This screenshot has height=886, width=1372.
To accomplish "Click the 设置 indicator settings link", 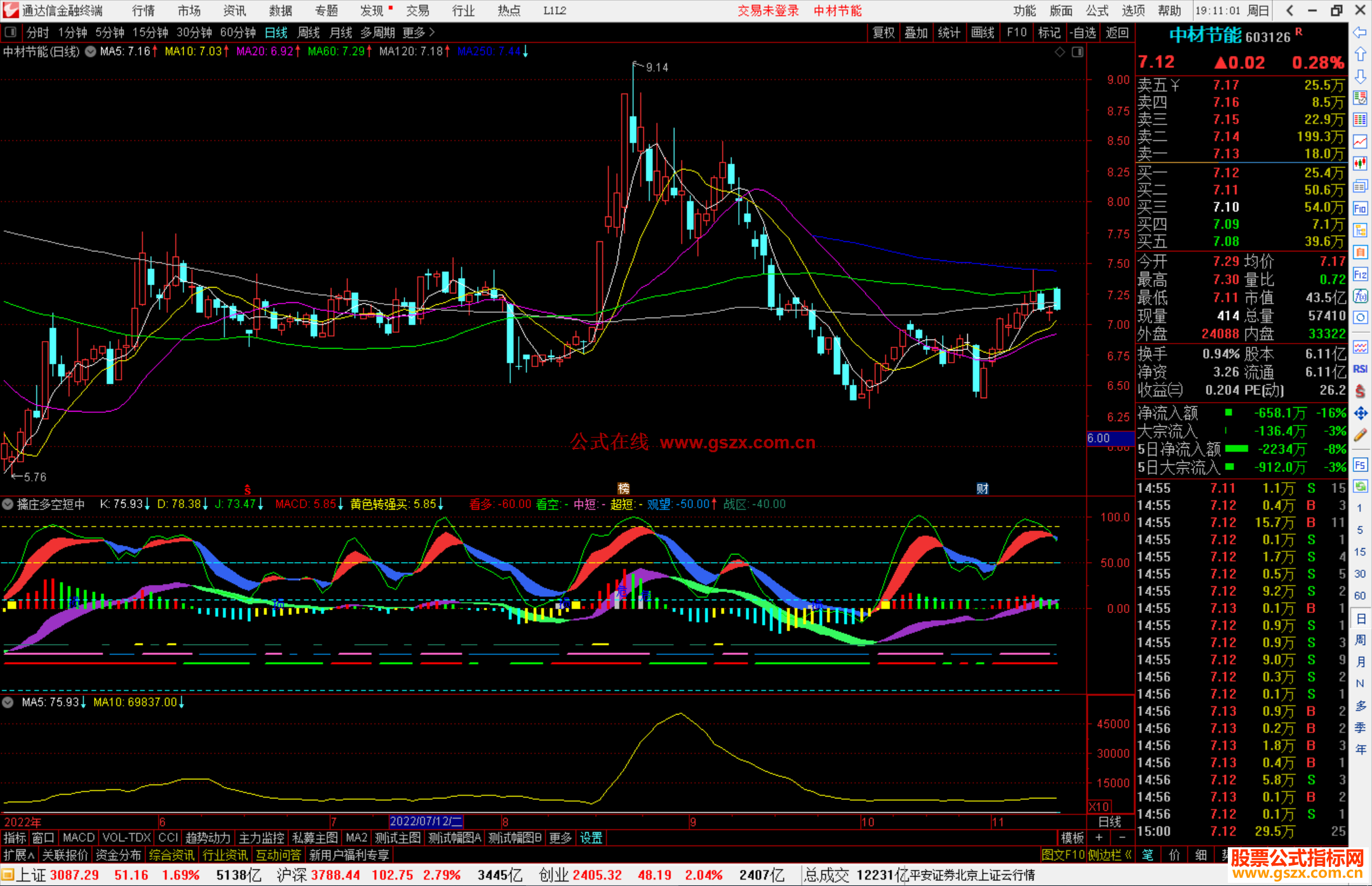I will [591, 838].
